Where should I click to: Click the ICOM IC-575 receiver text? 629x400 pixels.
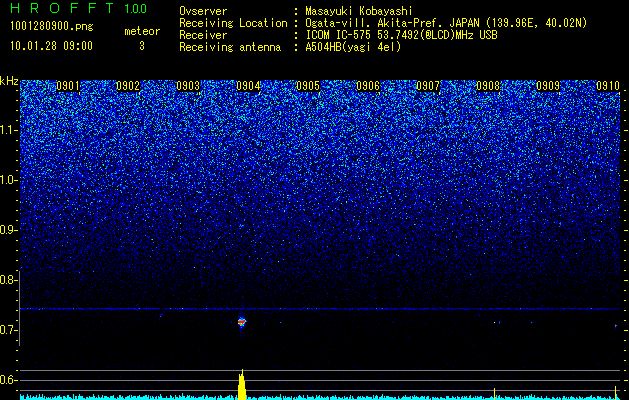click(401, 35)
